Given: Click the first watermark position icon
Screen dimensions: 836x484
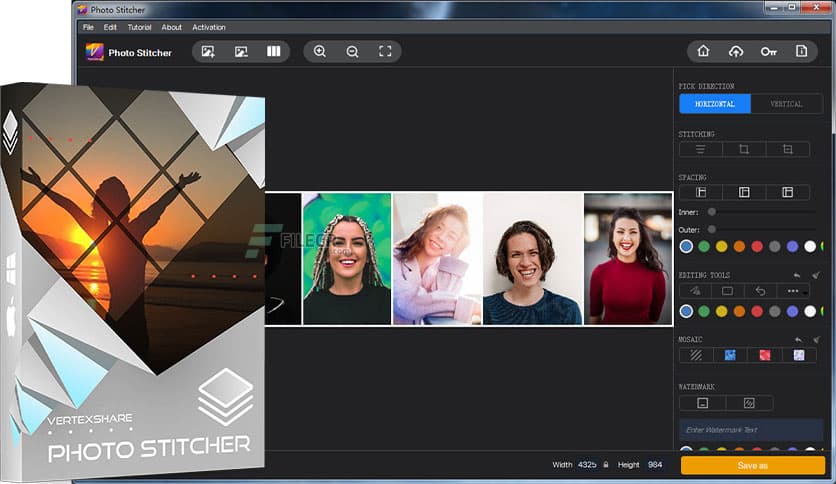Looking at the screenshot, I should [703, 403].
